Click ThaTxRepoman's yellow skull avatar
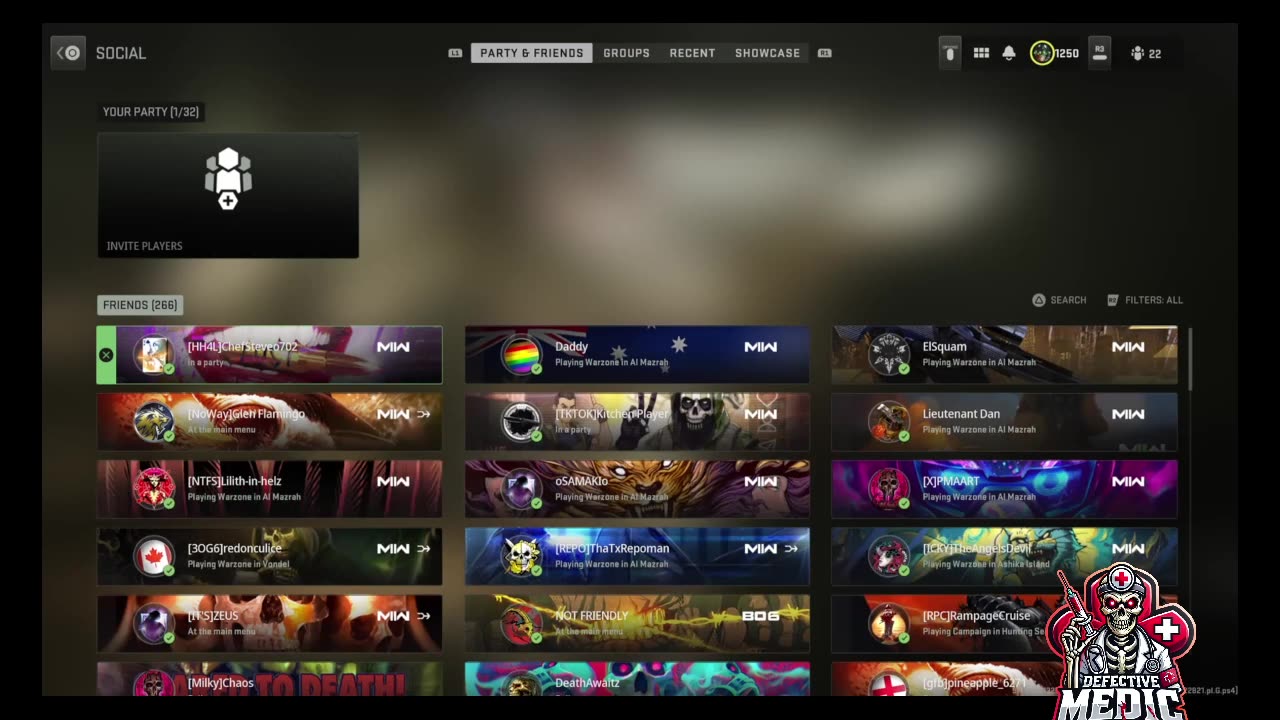The height and width of the screenshot is (720, 1280). (521, 557)
